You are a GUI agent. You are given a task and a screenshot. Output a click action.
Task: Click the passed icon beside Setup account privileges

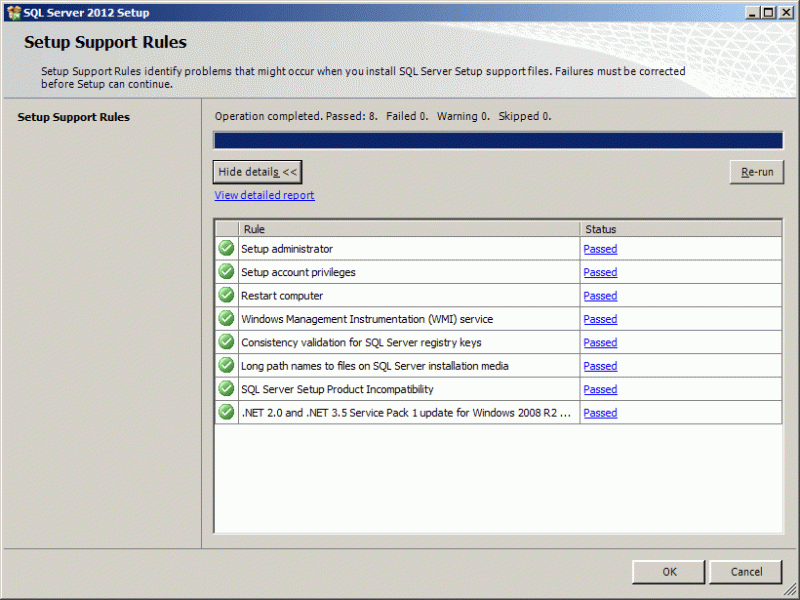pos(225,272)
